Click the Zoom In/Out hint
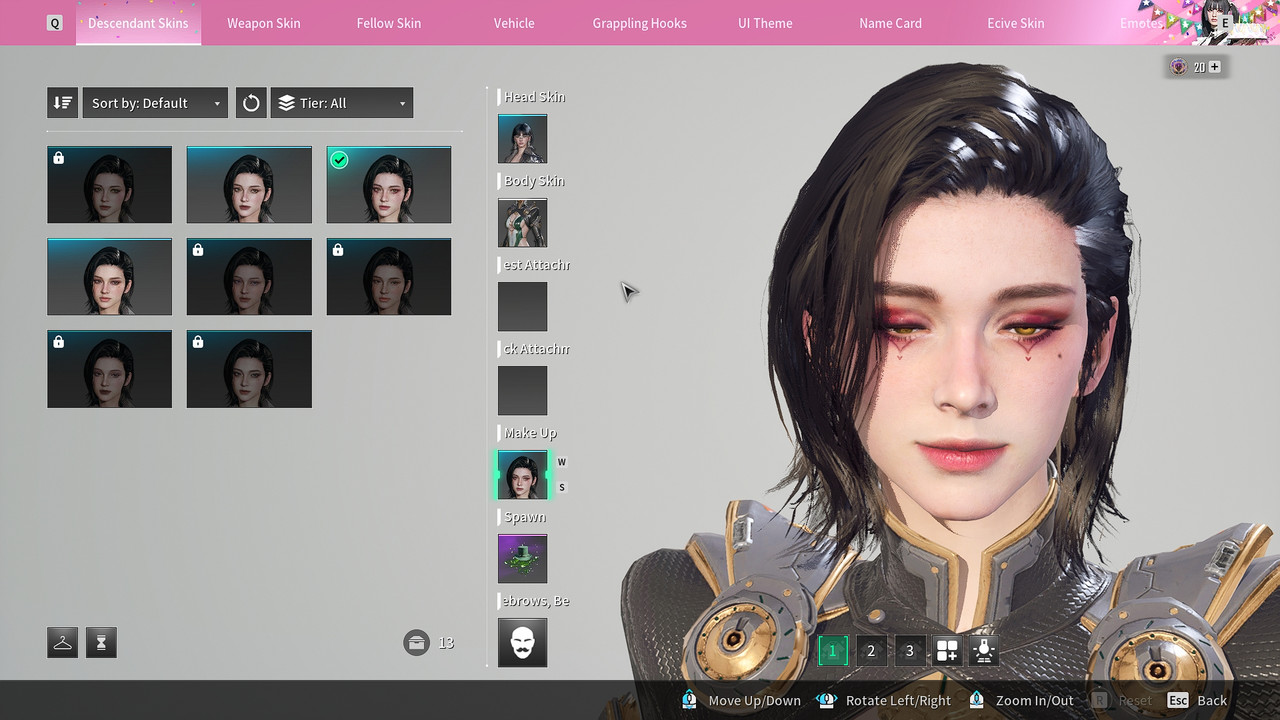 tap(1021, 700)
